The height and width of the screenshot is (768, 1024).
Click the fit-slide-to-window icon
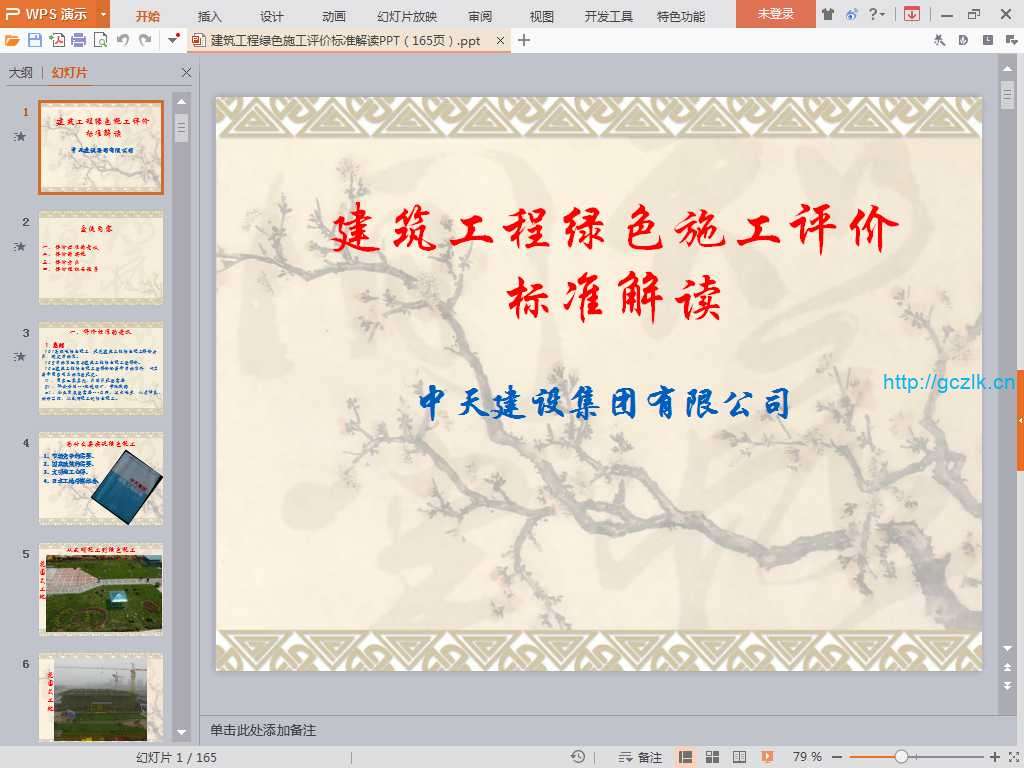[1010, 757]
